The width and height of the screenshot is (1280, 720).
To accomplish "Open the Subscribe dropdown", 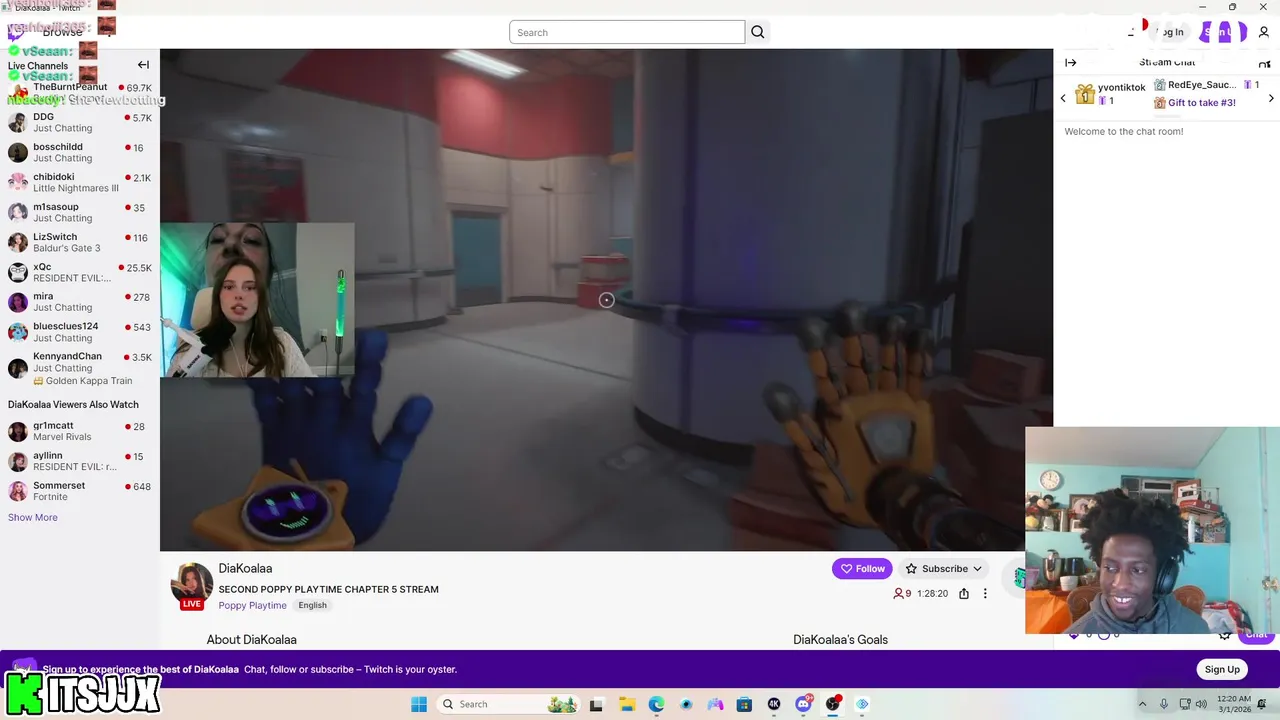I will [x=944, y=569].
